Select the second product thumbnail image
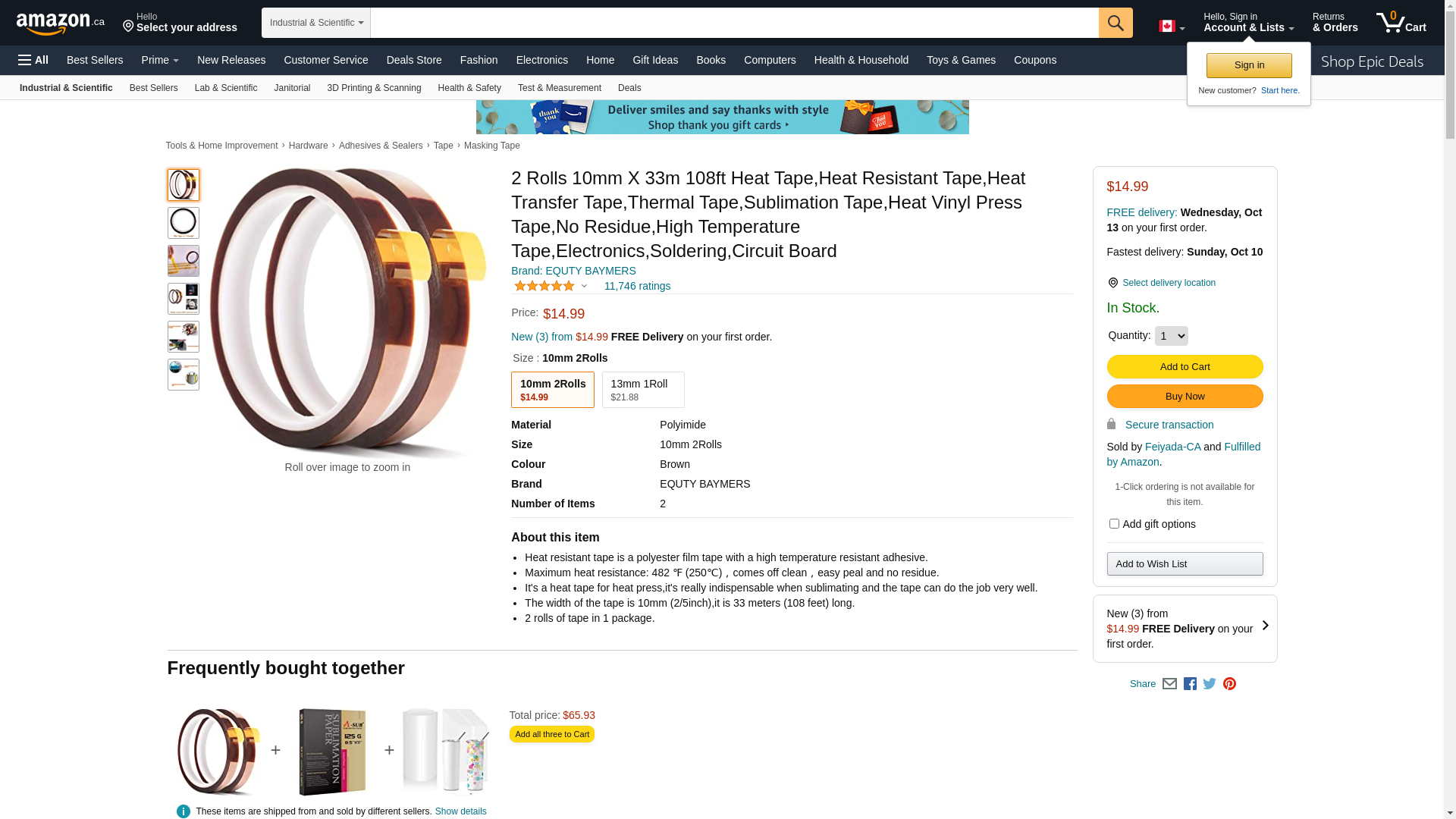This screenshot has height=819, width=1456. 184,223
